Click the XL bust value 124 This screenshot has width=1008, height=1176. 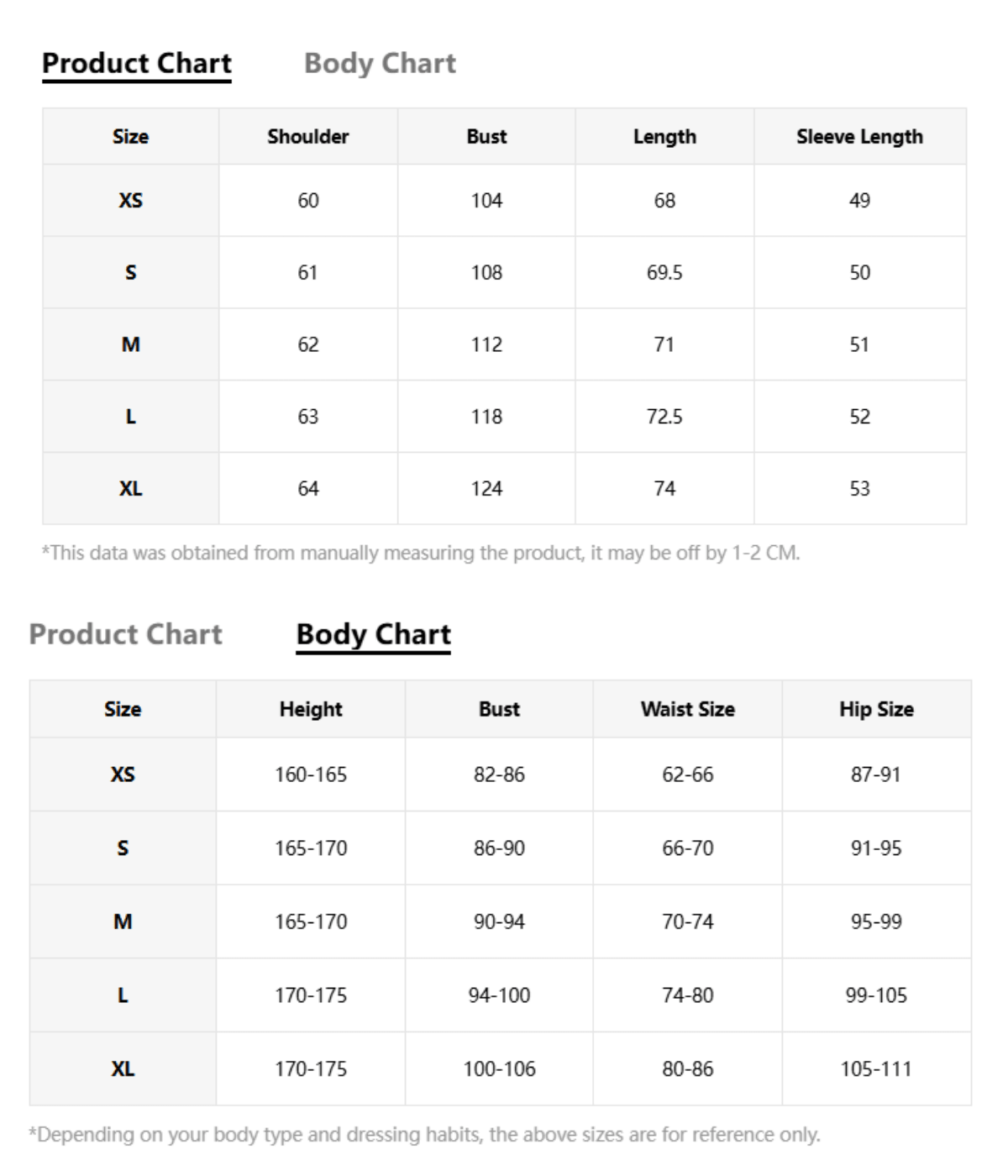pyautogui.click(x=486, y=489)
